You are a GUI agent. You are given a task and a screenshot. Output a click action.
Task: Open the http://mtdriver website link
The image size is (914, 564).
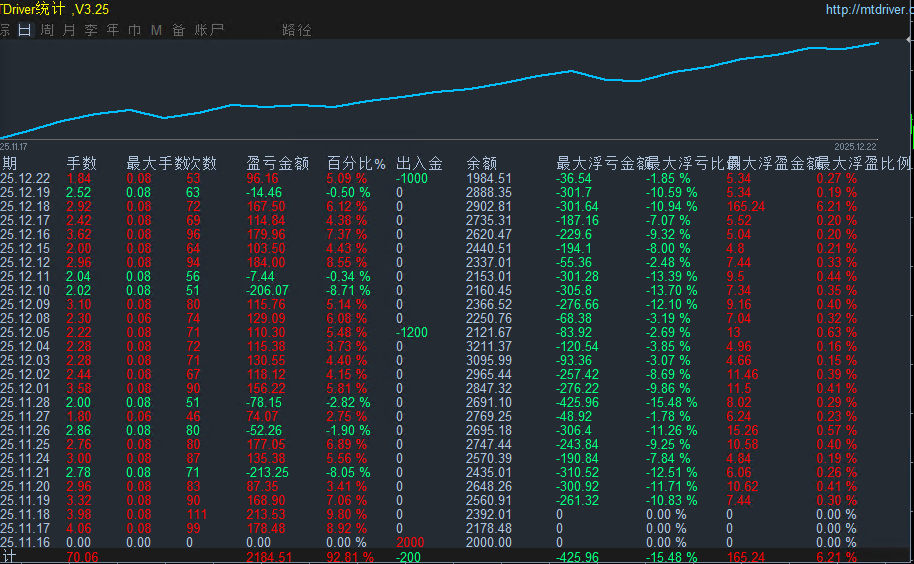[x=869, y=9]
